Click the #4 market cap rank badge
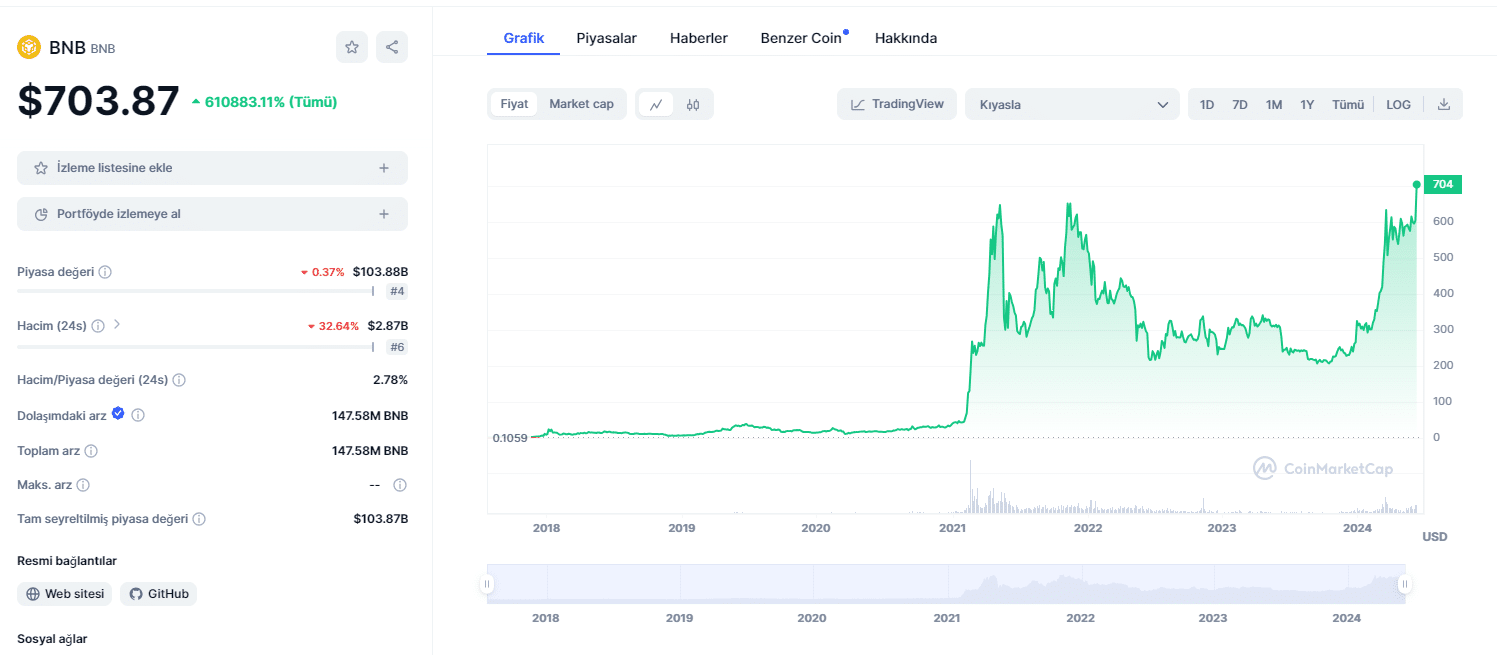1497x655 pixels. [x=397, y=291]
